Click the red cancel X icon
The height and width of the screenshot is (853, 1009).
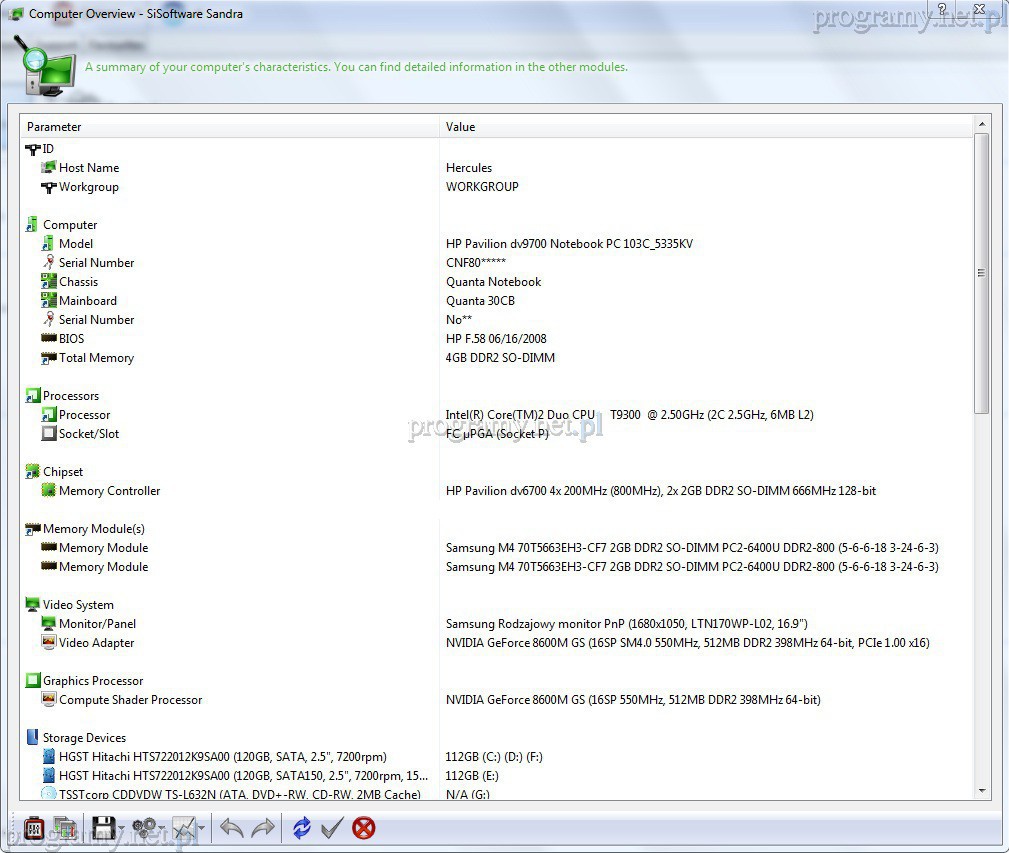coord(364,828)
